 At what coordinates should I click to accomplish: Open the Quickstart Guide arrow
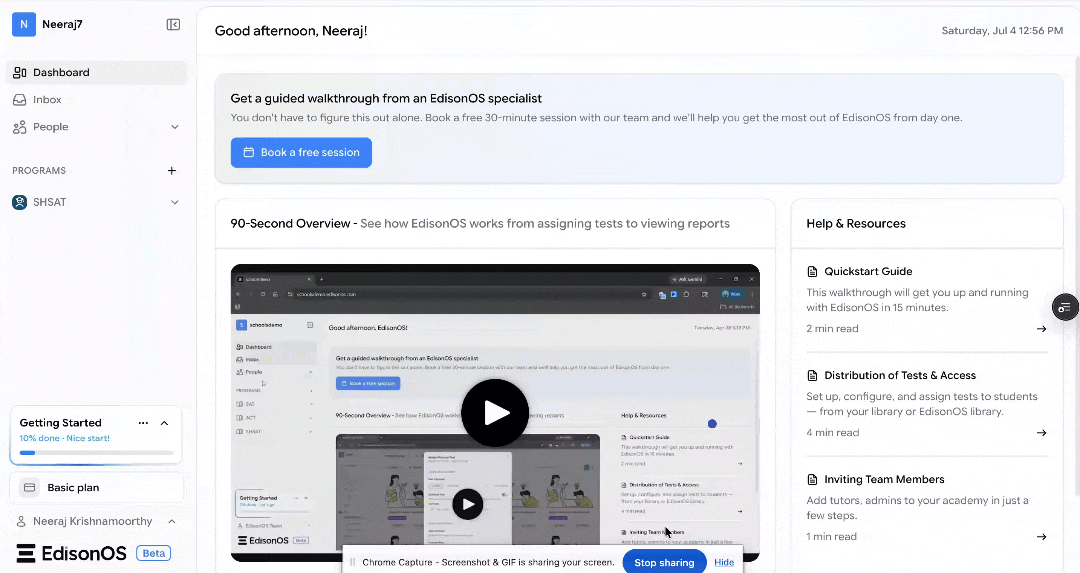1041,329
